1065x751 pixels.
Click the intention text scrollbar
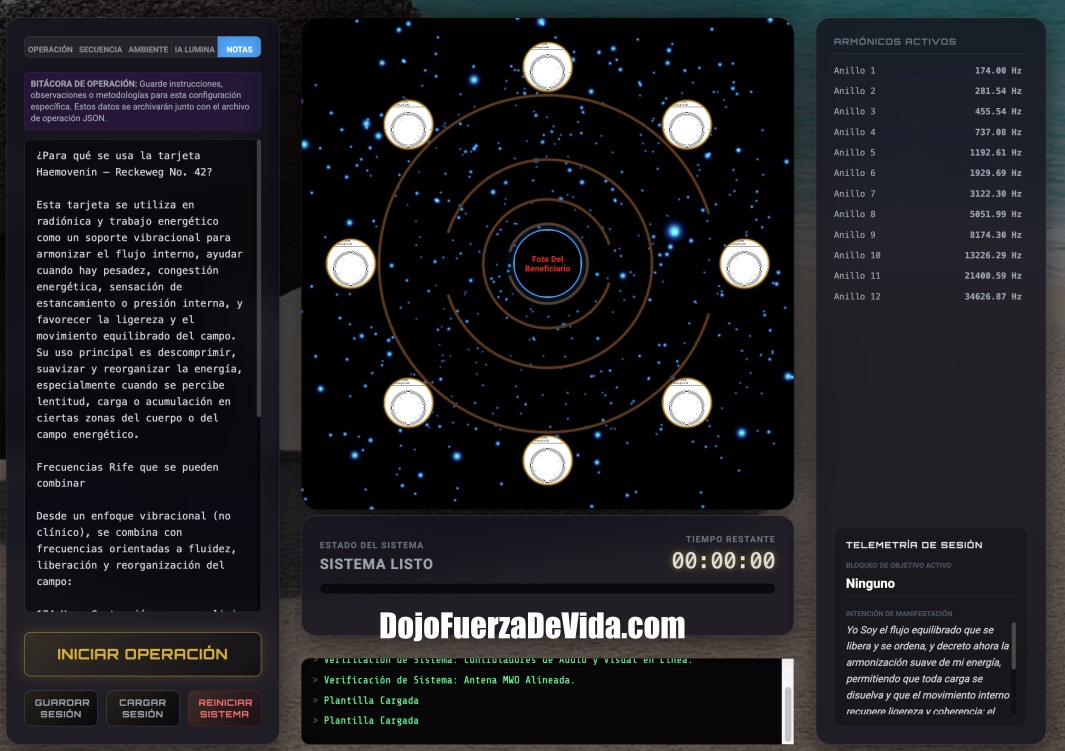click(1014, 645)
